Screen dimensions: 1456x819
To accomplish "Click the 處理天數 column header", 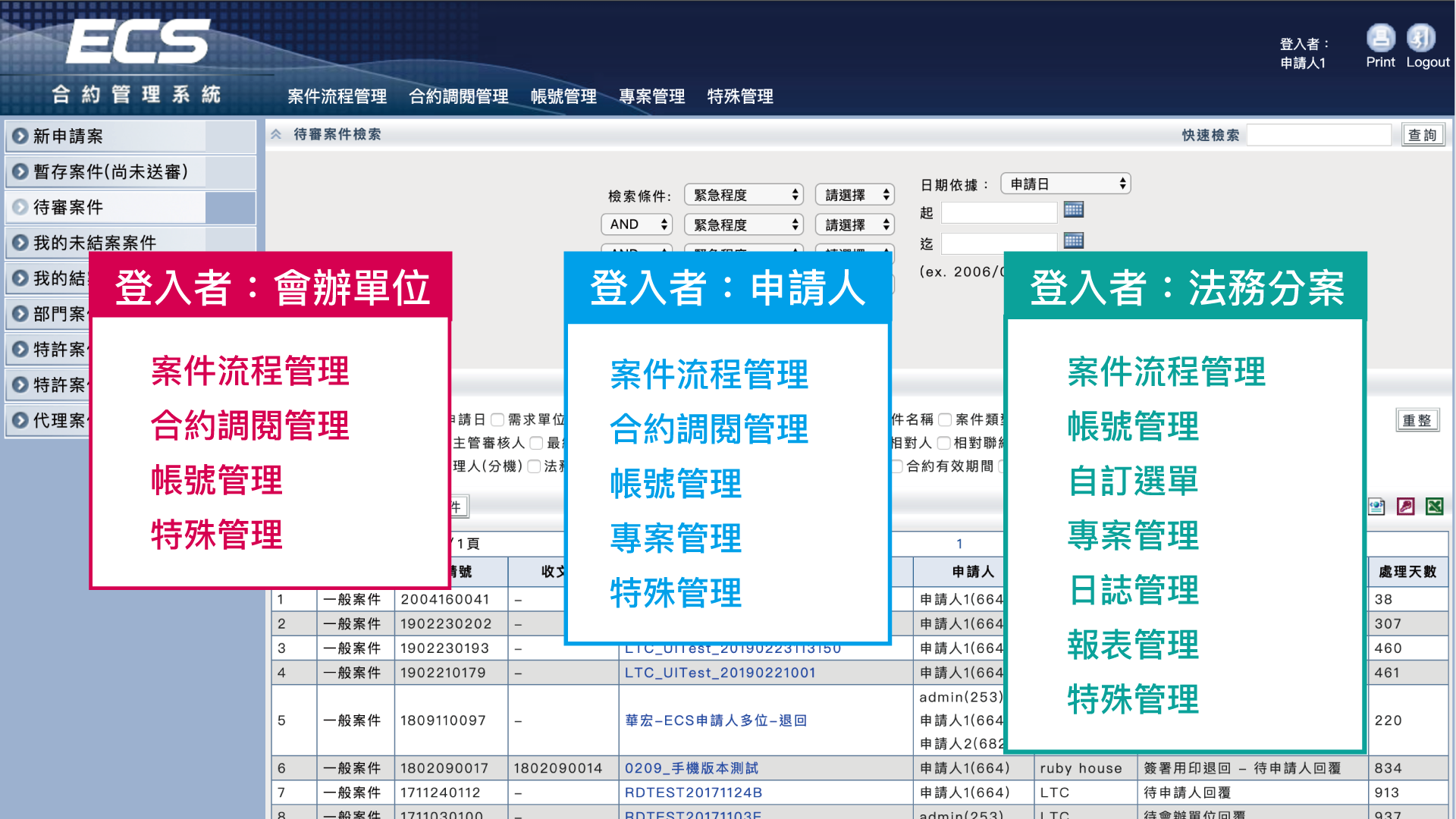I will click(1407, 572).
